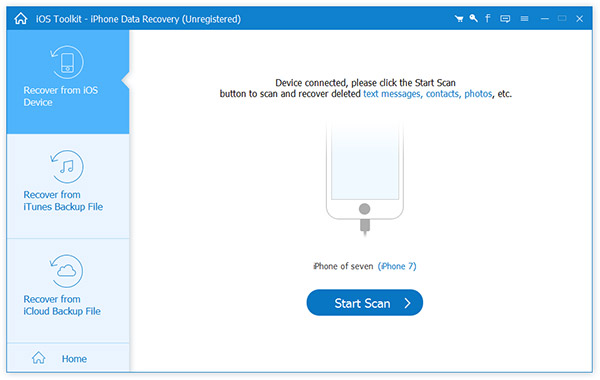Open the shopping cart purchase icon
This screenshot has height=380, width=600.
459,18
